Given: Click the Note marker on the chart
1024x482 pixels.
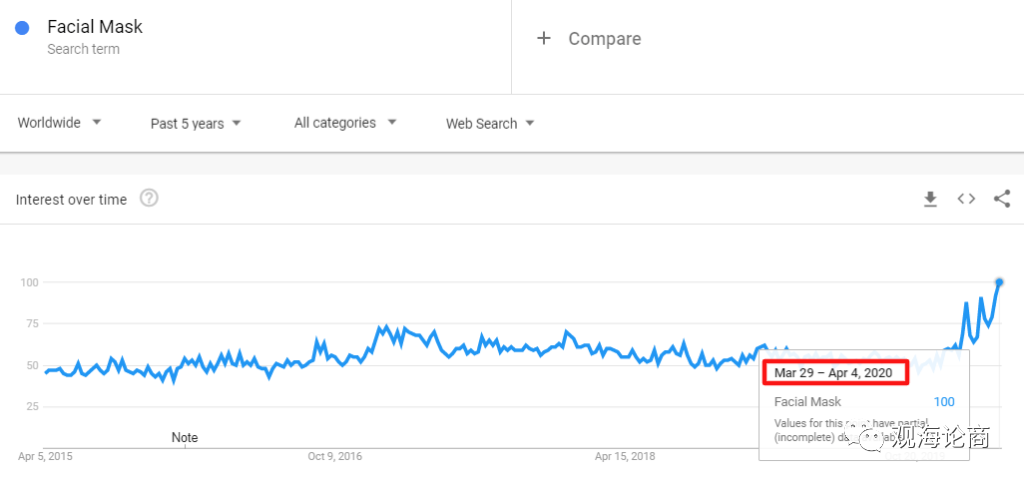Looking at the screenshot, I should [184, 437].
